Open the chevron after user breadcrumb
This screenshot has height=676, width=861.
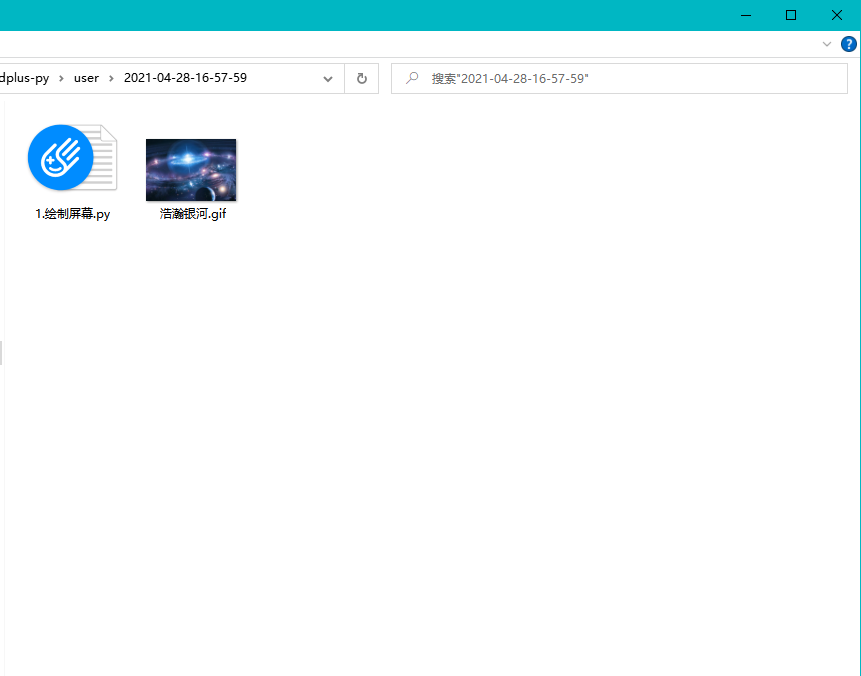pyautogui.click(x=111, y=79)
